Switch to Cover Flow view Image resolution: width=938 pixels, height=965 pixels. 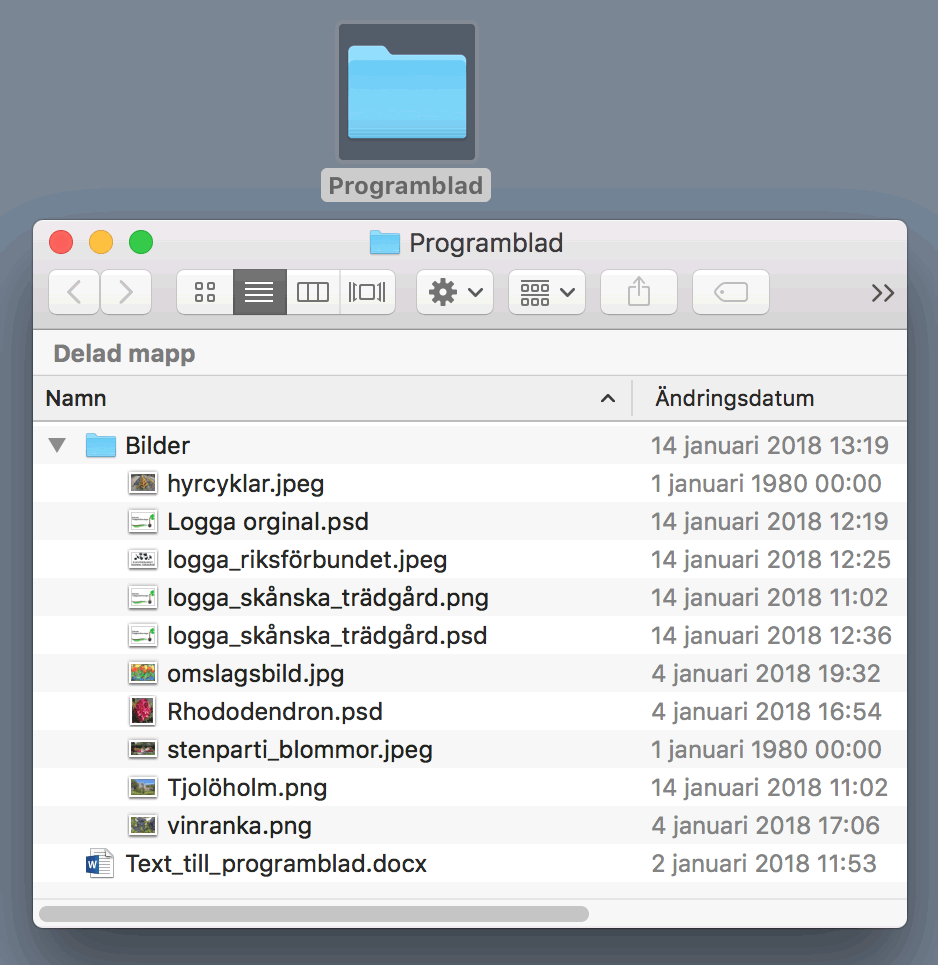pyautogui.click(x=367, y=292)
